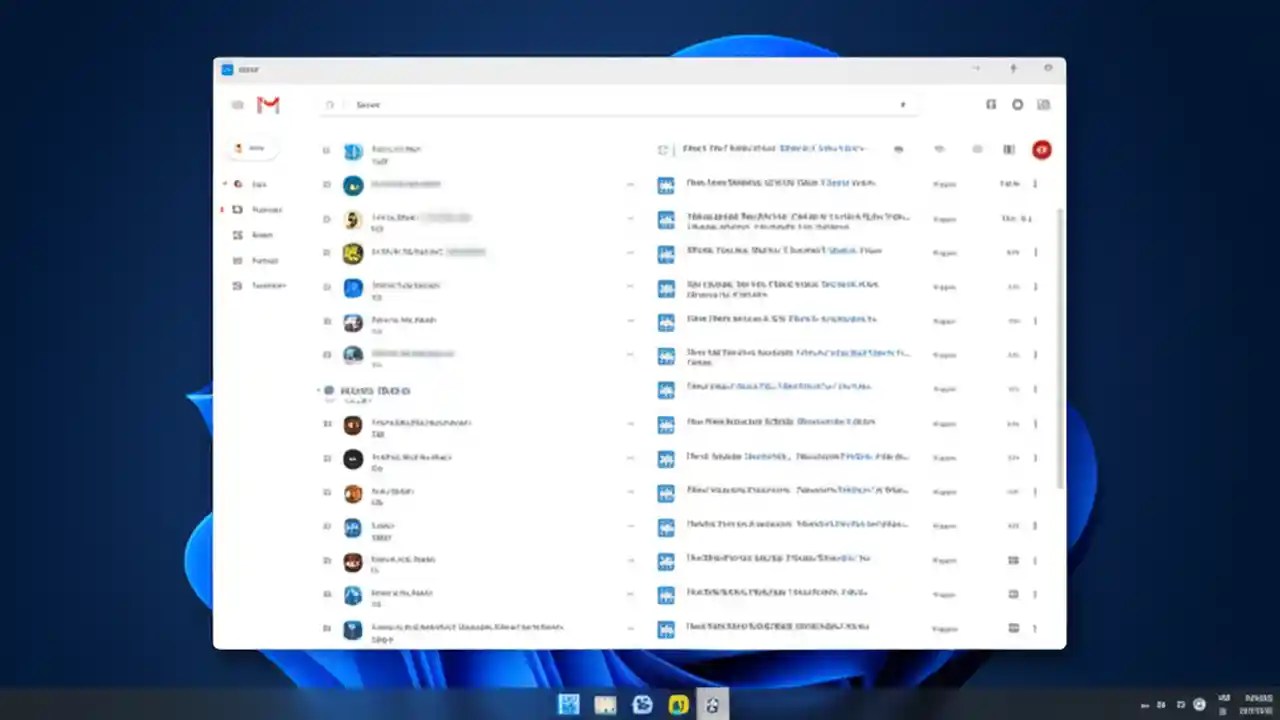1280x720 pixels.
Task: Open the Help circle icon in the header
Action: [x=990, y=104]
